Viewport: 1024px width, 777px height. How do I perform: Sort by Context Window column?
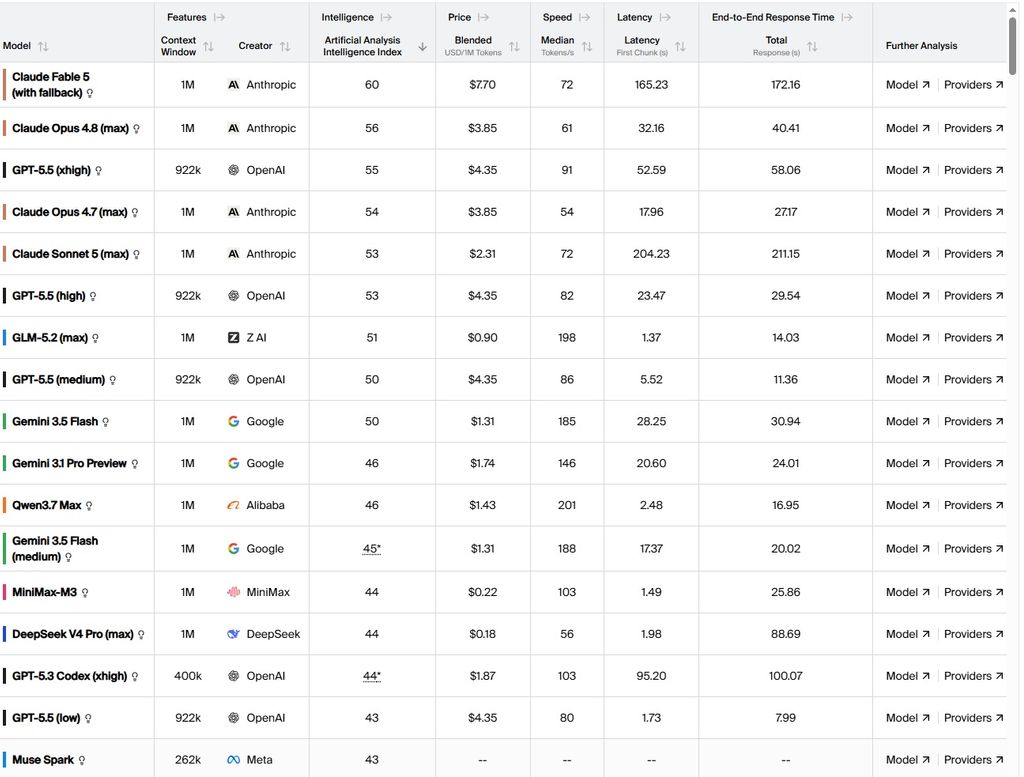(x=208, y=46)
